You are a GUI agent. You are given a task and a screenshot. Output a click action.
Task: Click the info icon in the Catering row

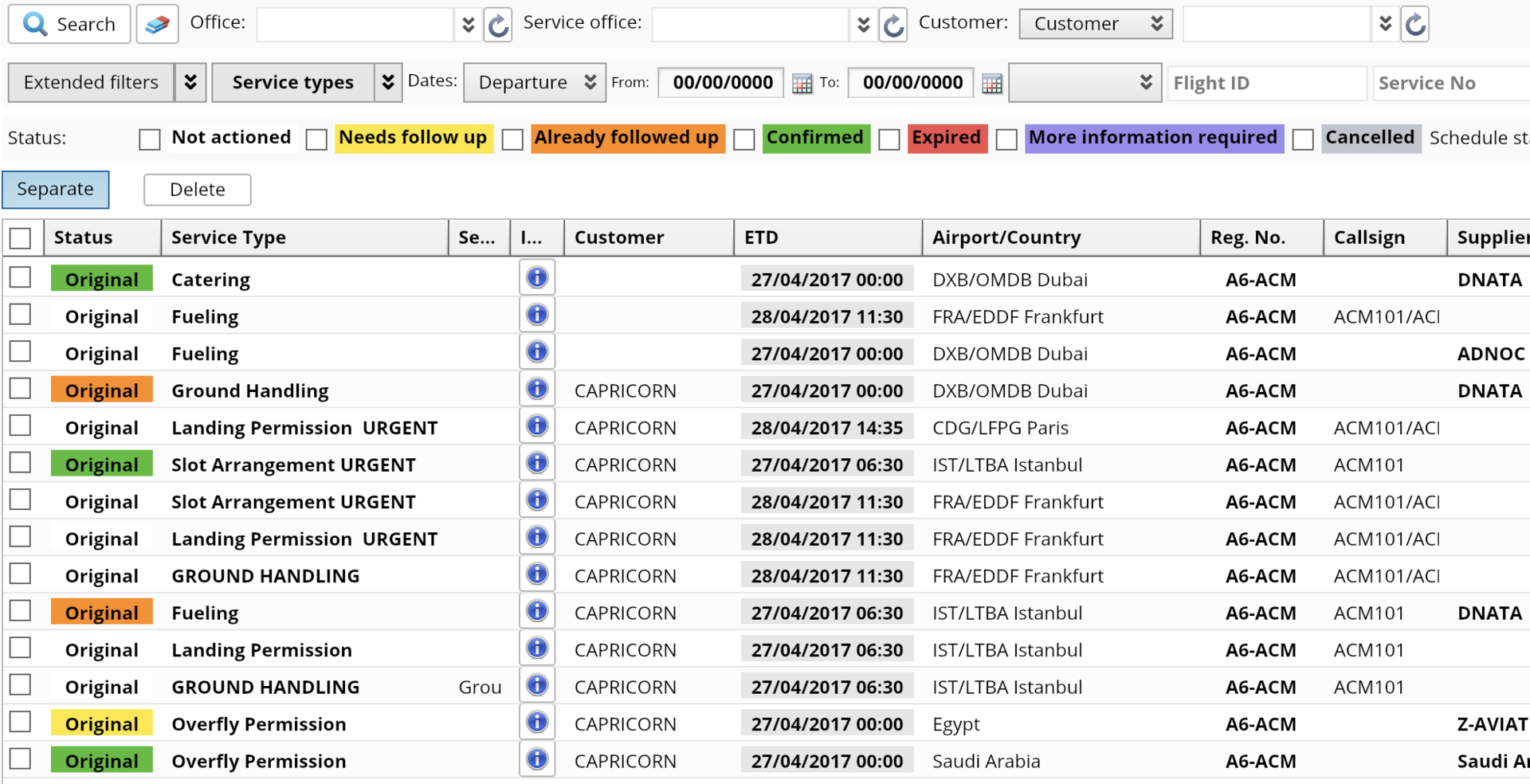click(x=537, y=278)
